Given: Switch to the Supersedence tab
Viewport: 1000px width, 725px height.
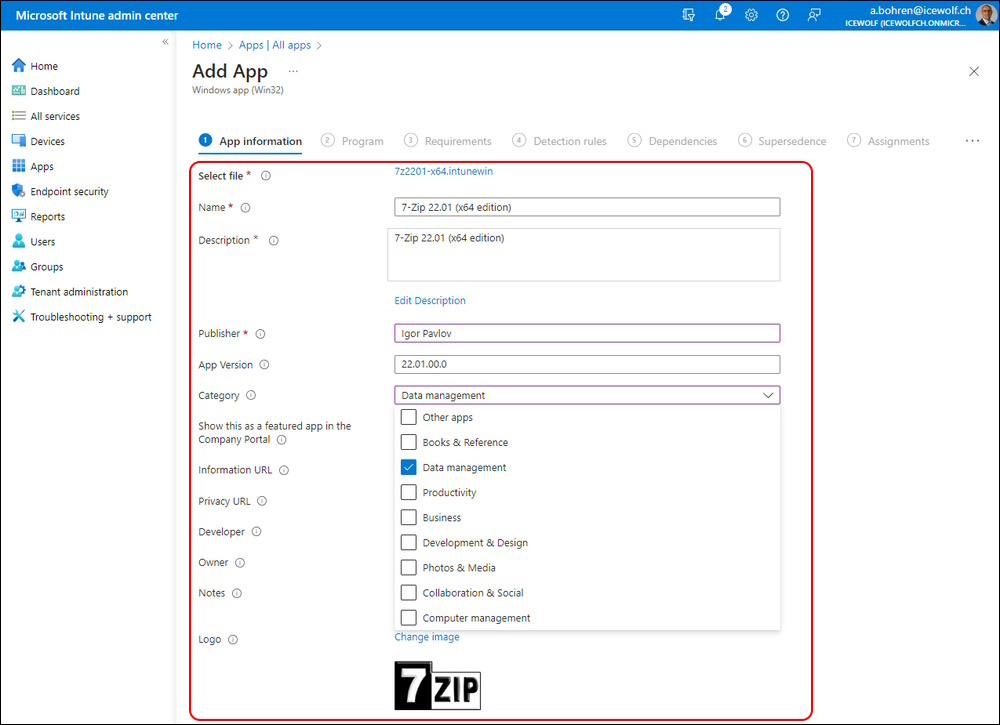Looking at the screenshot, I should point(782,141).
